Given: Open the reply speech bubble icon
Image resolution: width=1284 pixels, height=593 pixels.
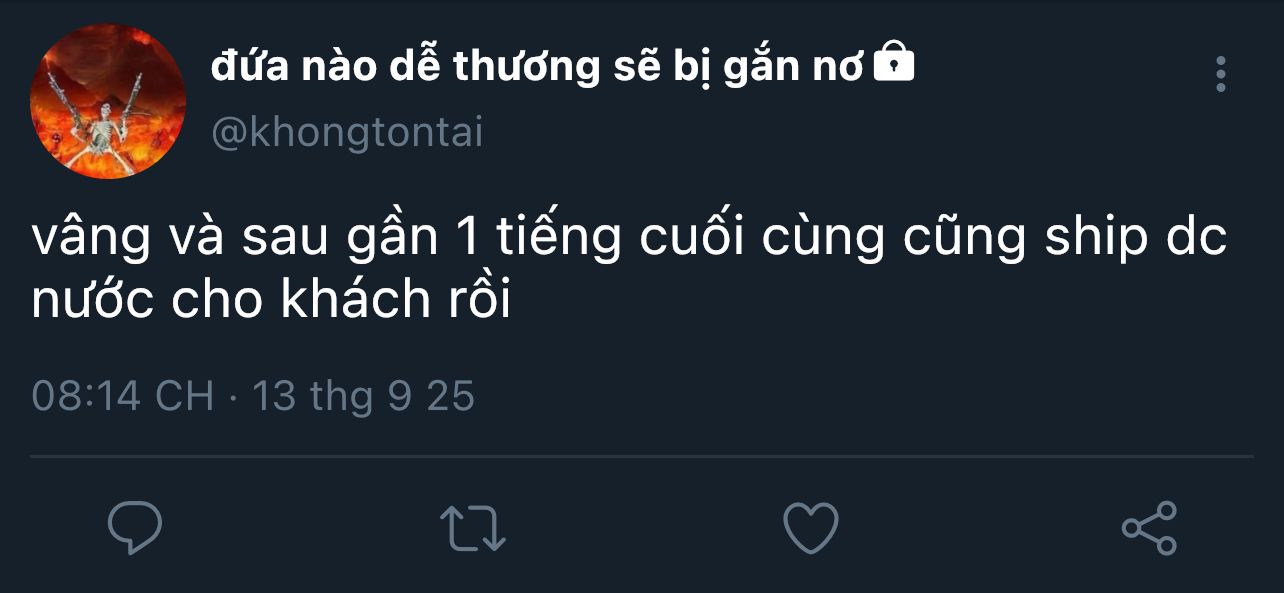Looking at the screenshot, I should pos(135,528).
